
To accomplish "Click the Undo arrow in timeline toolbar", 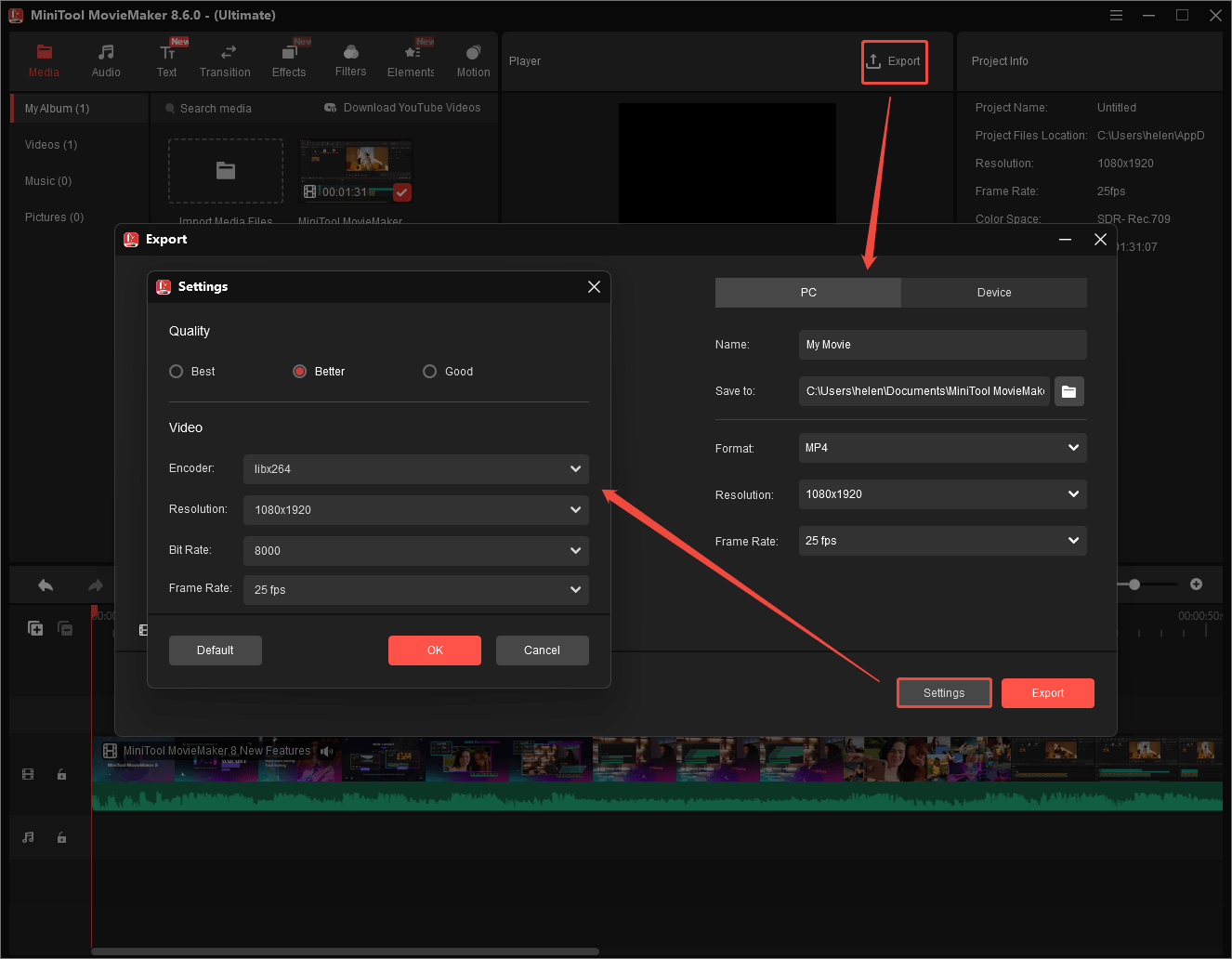I will pos(46,585).
